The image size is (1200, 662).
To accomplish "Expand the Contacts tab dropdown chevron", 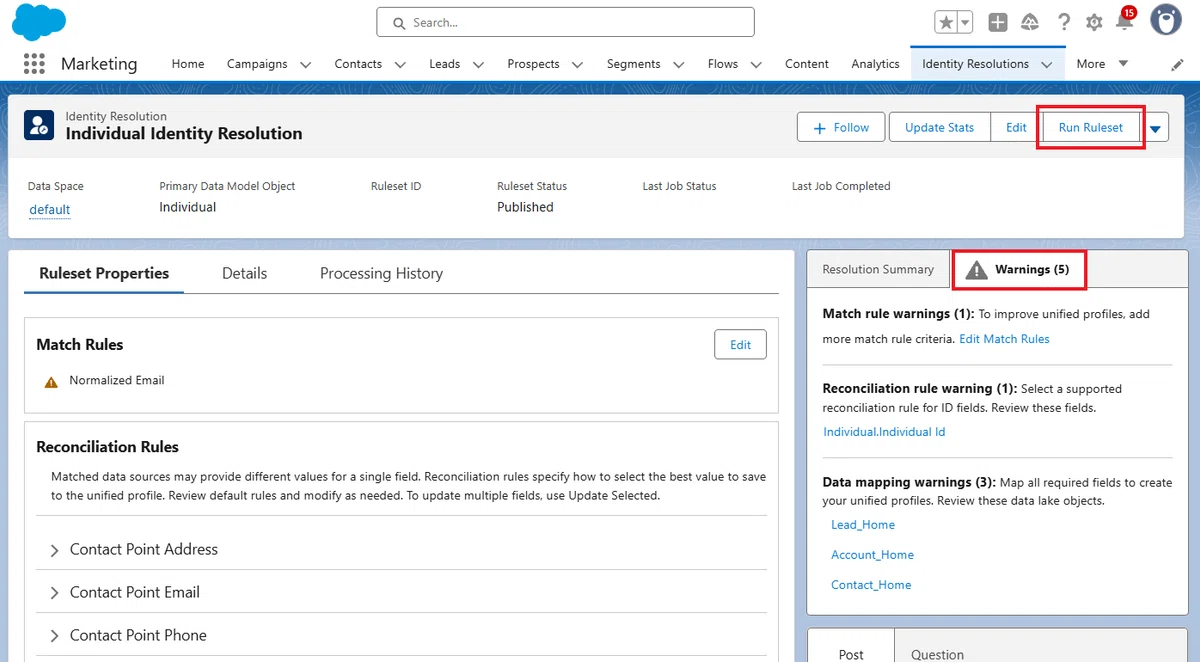I will (400, 64).
